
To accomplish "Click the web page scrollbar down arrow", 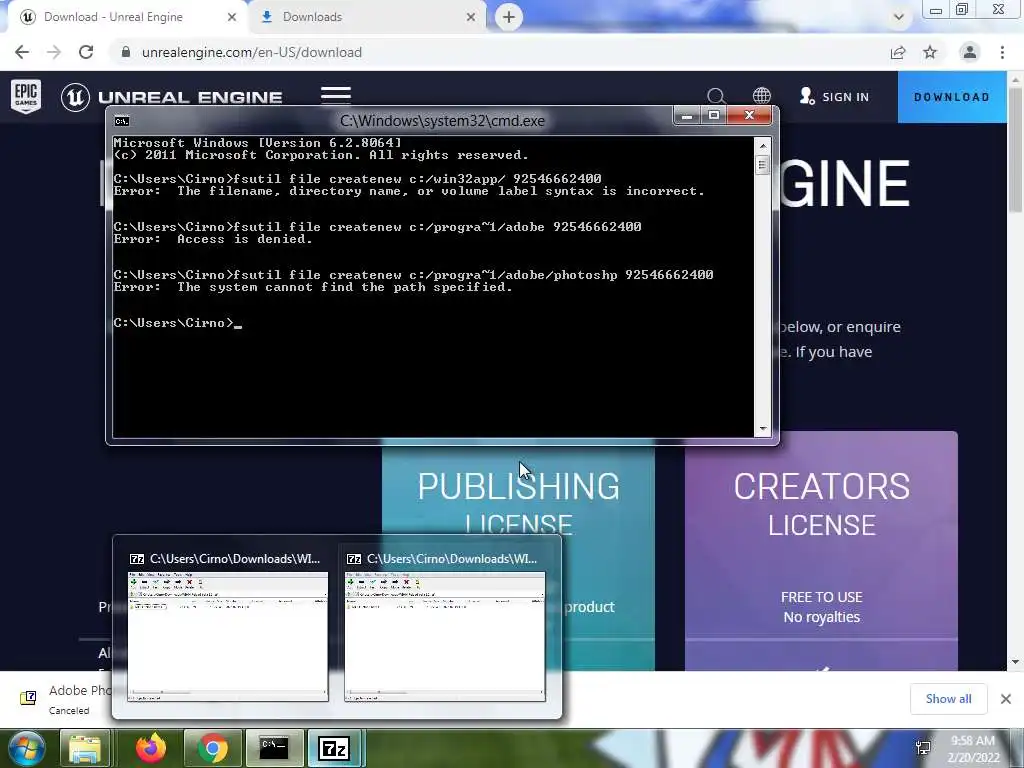I will click(1015, 662).
